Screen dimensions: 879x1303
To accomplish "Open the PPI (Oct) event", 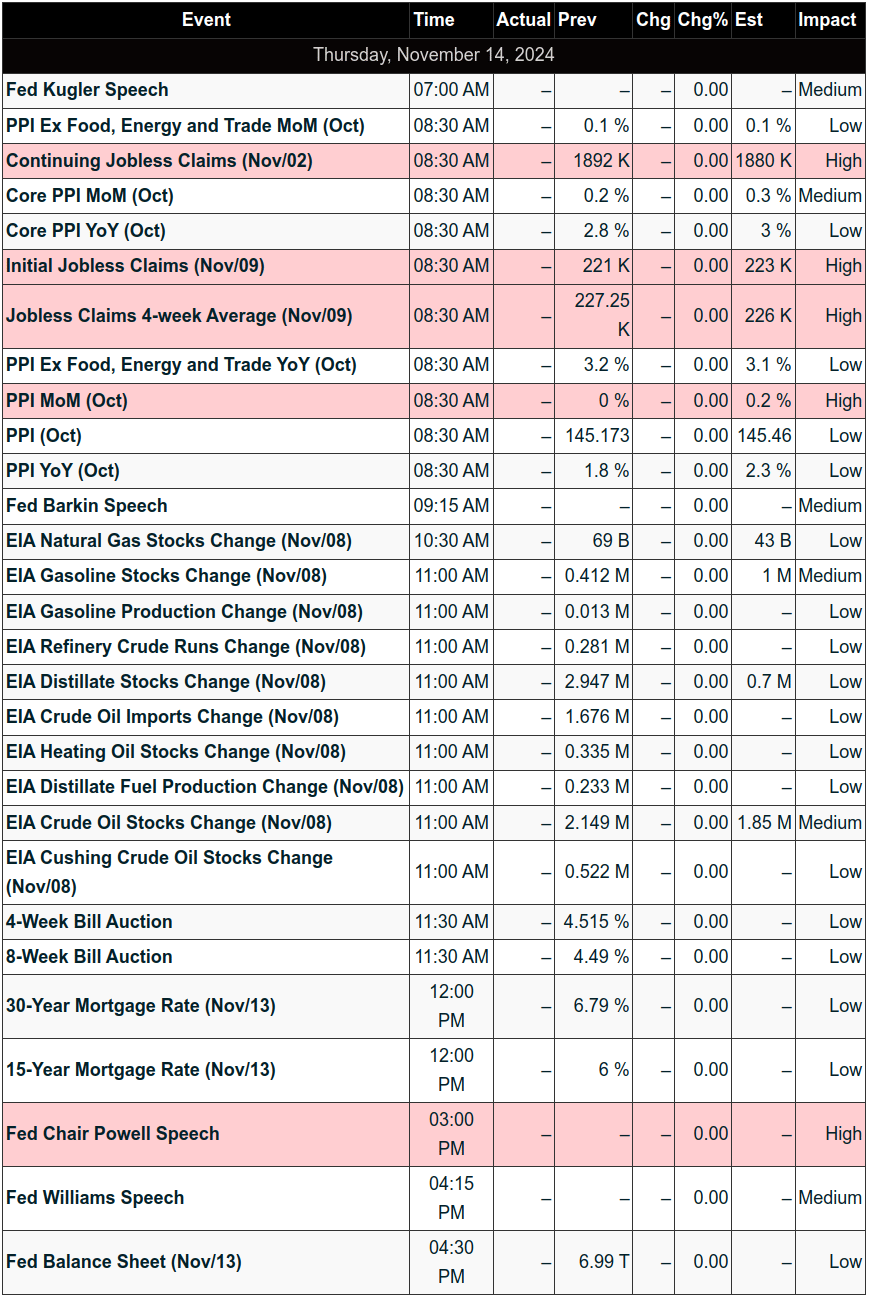I will [x=44, y=436].
